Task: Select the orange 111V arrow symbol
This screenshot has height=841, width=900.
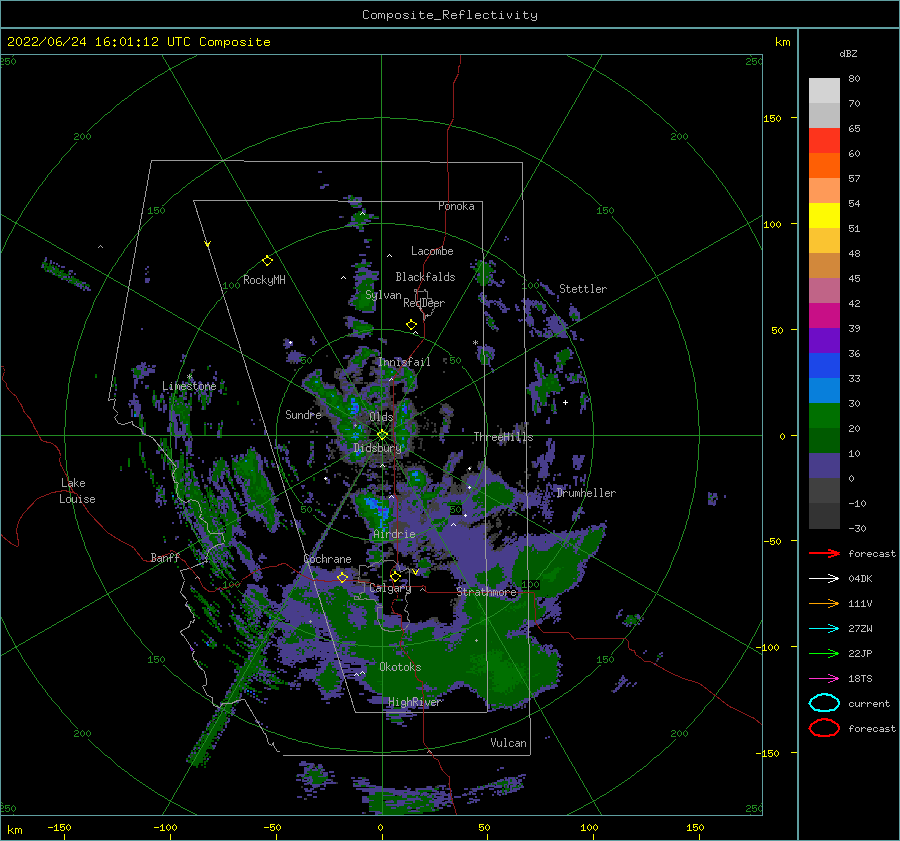Action: [x=824, y=603]
